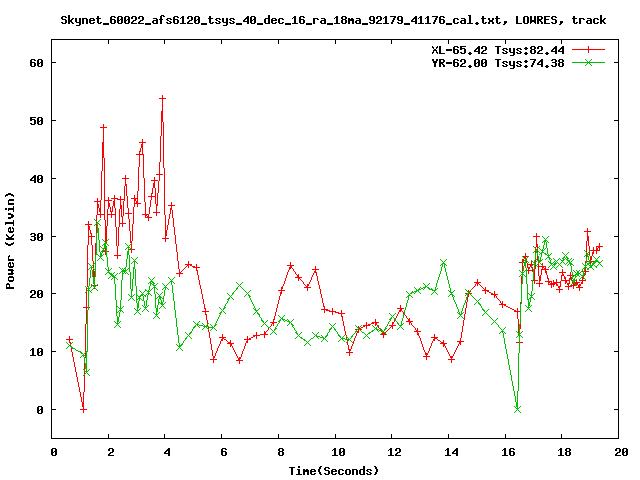Click the x-axis tick label 12
The image size is (640, 480).
[394, 452]
